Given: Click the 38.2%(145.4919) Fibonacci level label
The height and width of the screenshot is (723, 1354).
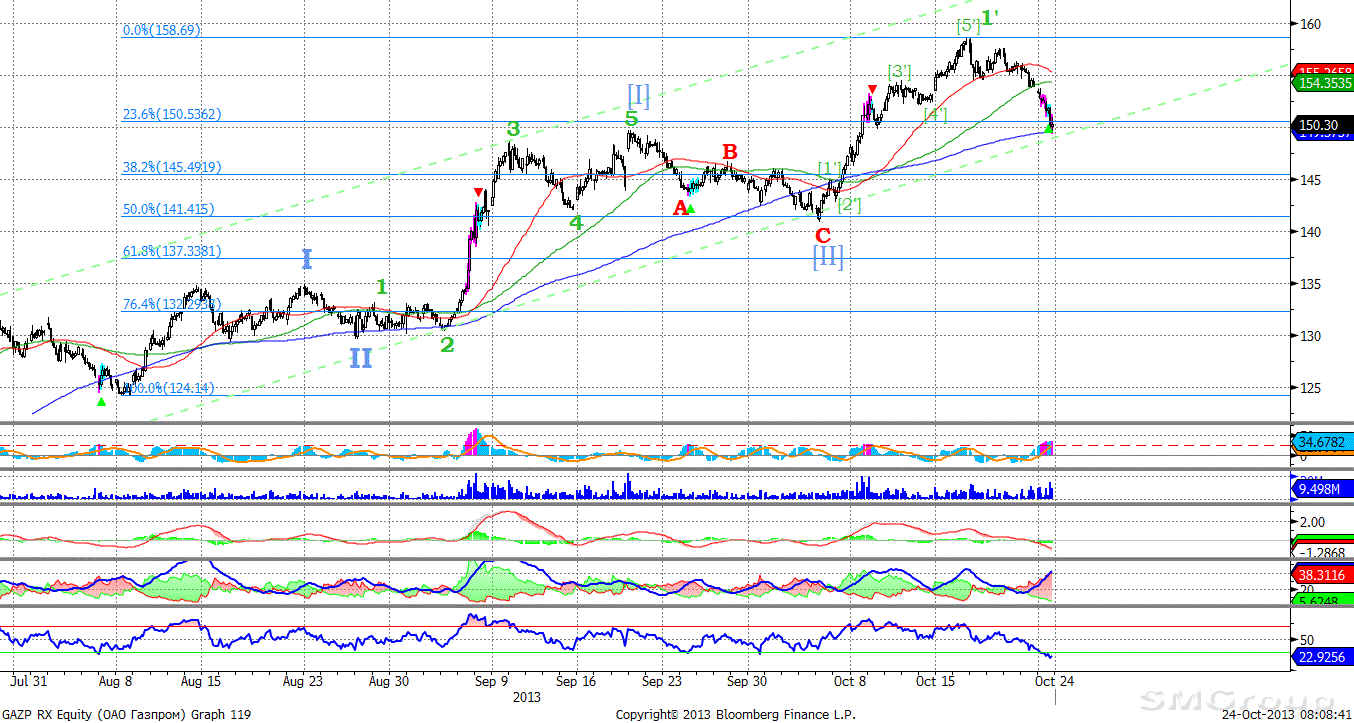Looking at the screenshot, I should pyautogui.click(x=172, y=168).
